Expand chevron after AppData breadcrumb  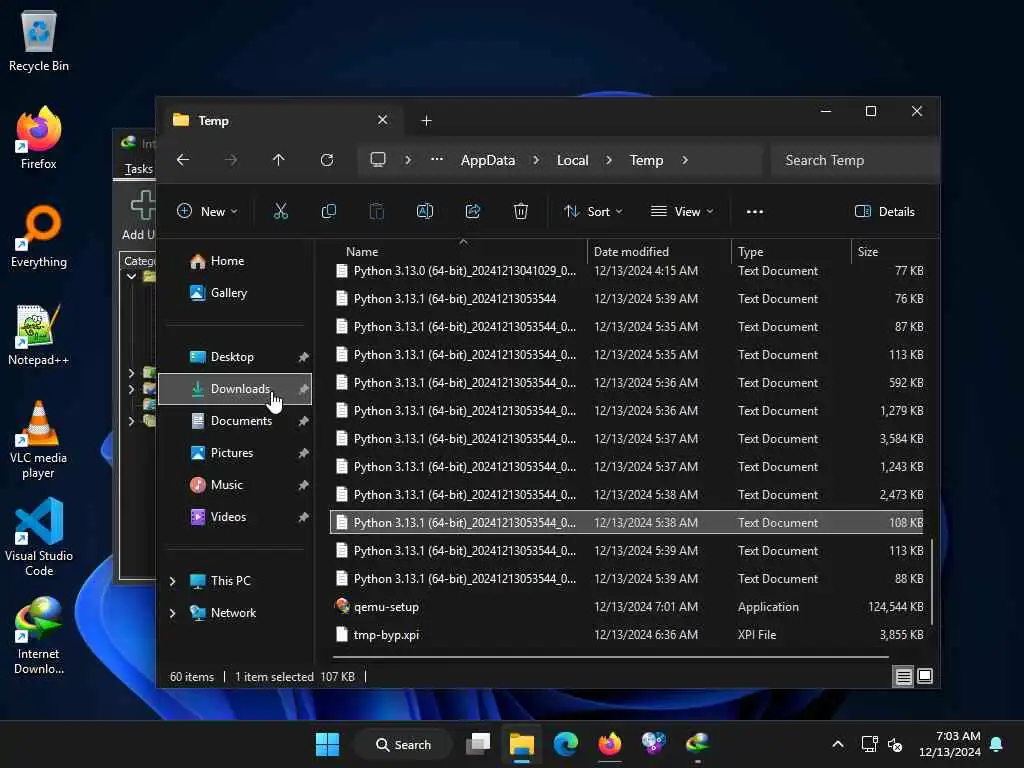[536, 160]
